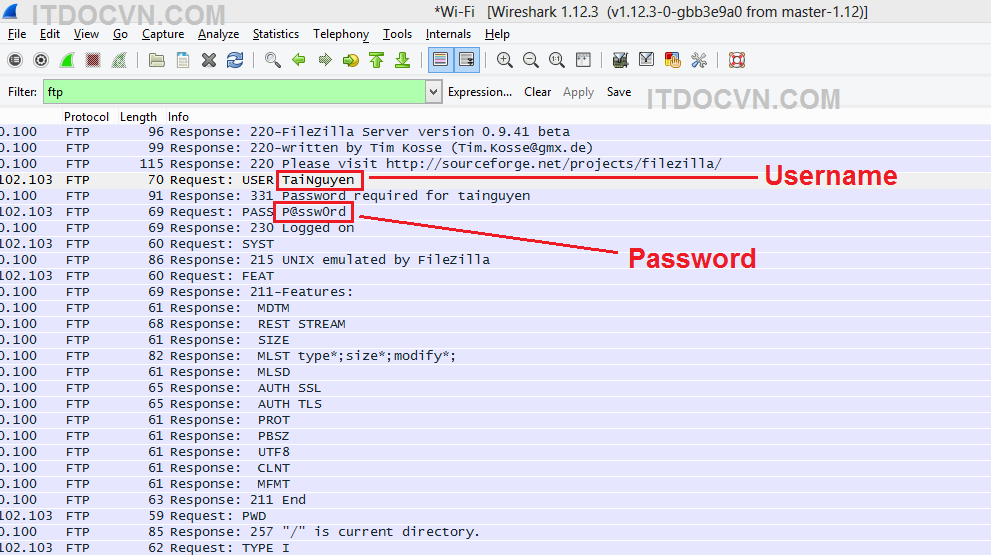Open coloring rules icon in toolbar
This screenshot has height=555, width=991.
(x=672, y=60)
